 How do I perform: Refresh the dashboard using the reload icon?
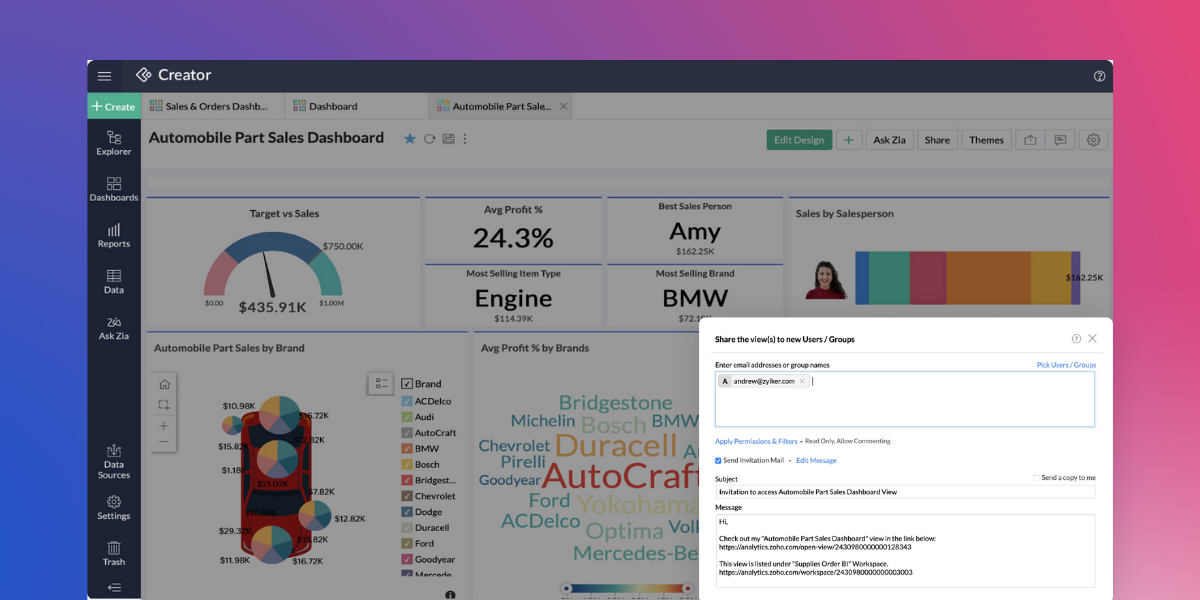tap(429, 139)
